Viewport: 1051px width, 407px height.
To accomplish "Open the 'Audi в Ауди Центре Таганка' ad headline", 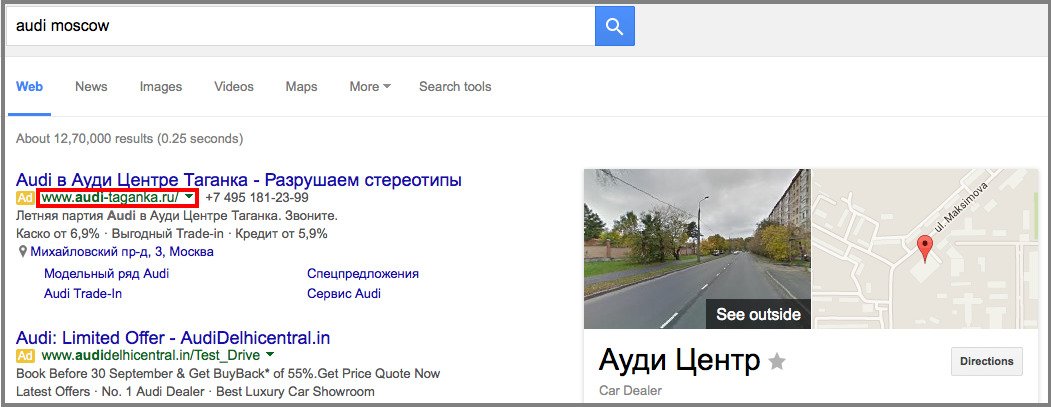I will pyautogui.click(x=239, y=180).
